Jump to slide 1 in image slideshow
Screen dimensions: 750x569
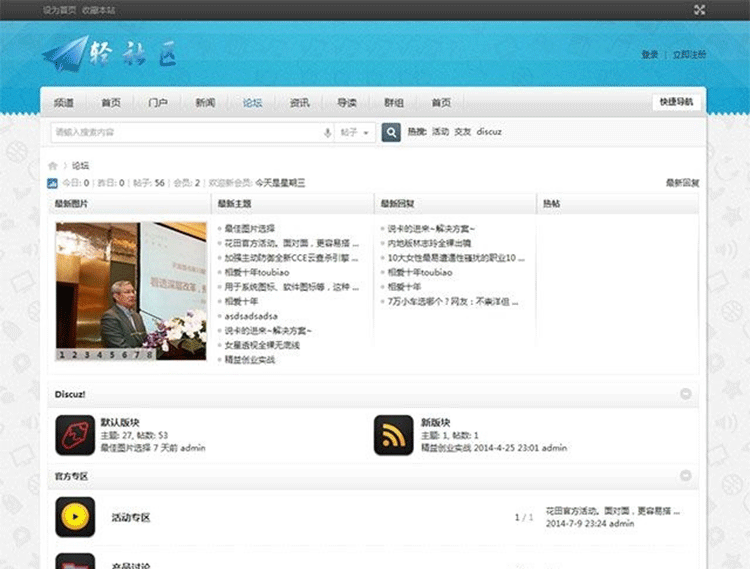62,355
